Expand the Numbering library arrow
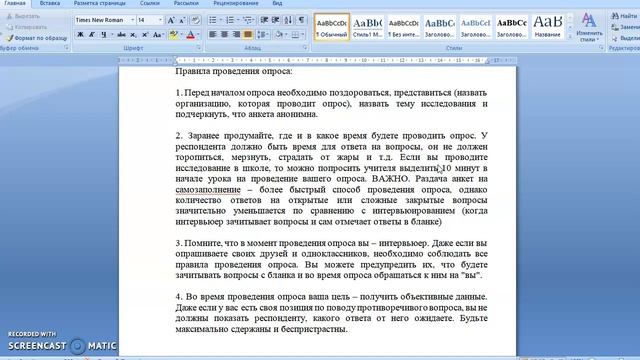Viewport: 640px width, 360px height. 238,20
